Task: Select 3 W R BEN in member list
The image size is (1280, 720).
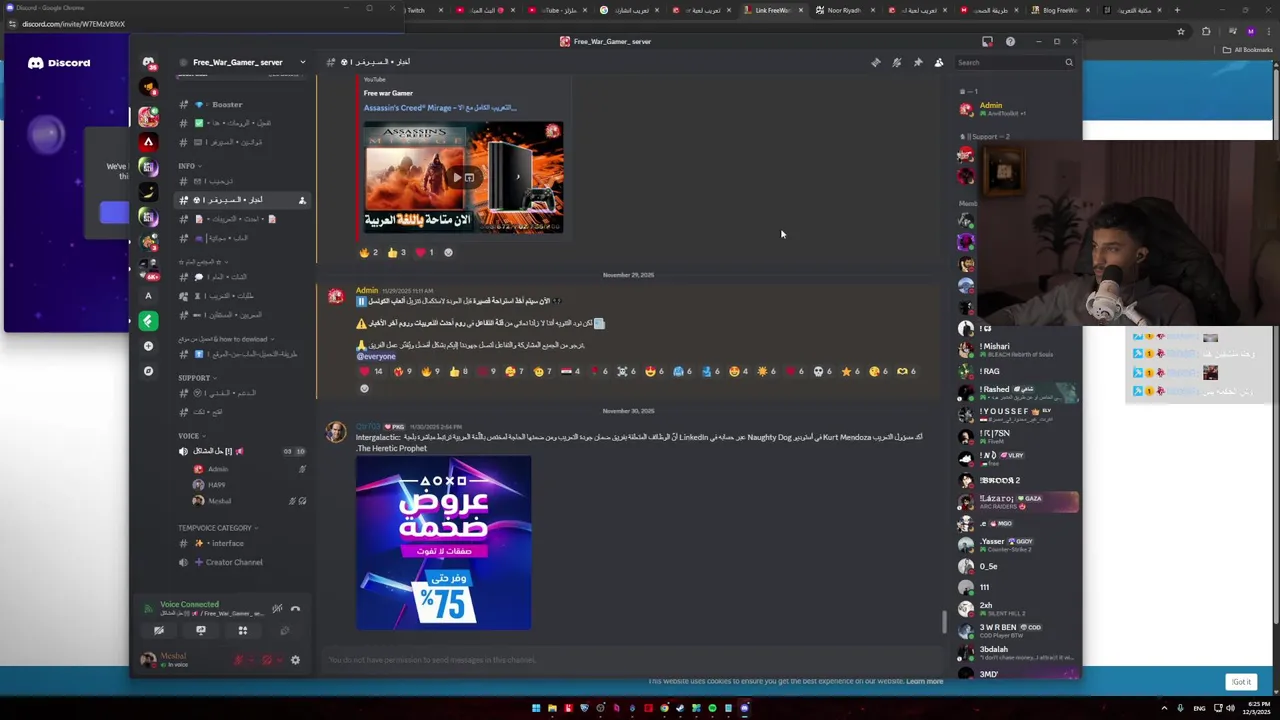Action: (x=1018, y=630)
